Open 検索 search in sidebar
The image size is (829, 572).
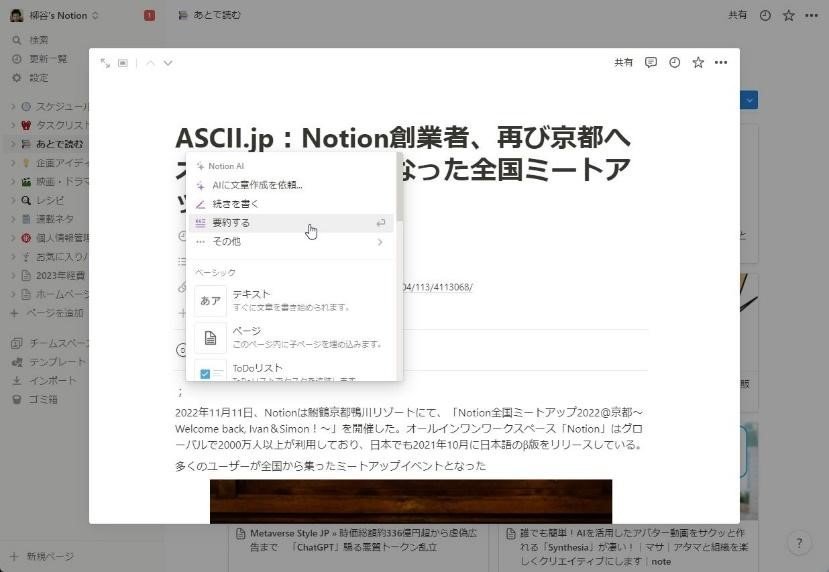tap(39, 40)
